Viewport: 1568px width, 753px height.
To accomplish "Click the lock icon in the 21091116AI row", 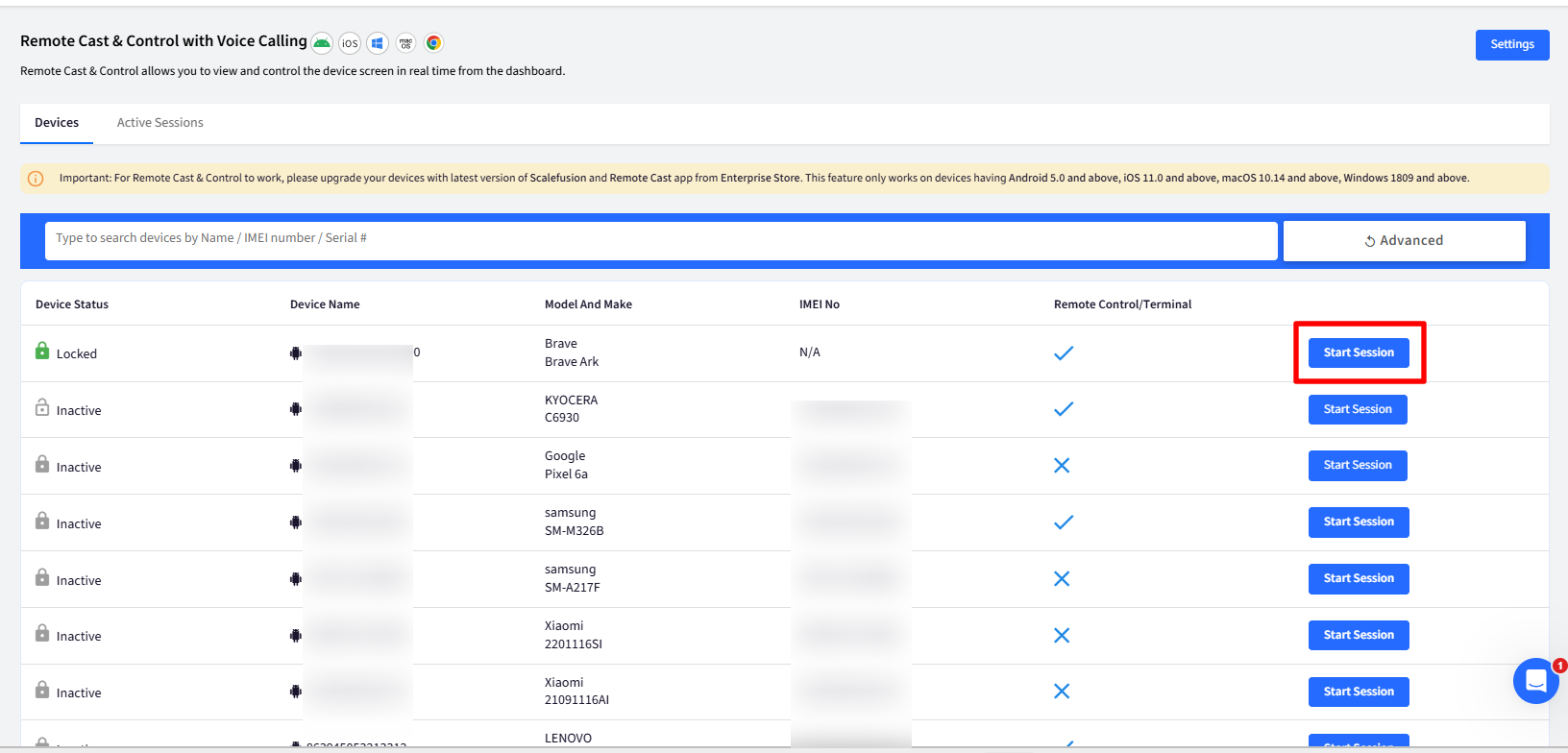I will 42,690.
